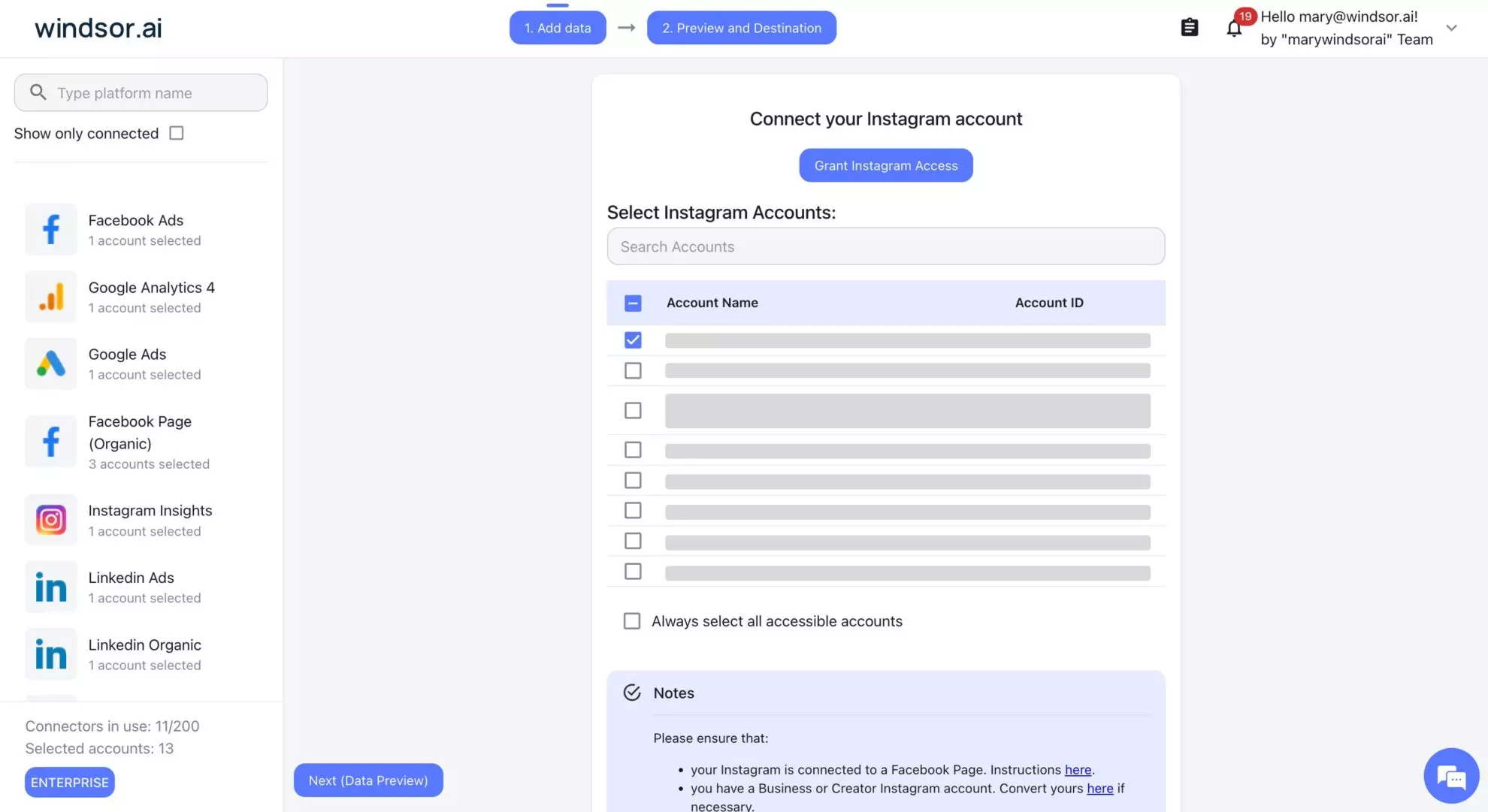Select the Instagram Insights connector icon
Screen dimensions: 1488x812
pyautogui.click(x=50, y=519)
